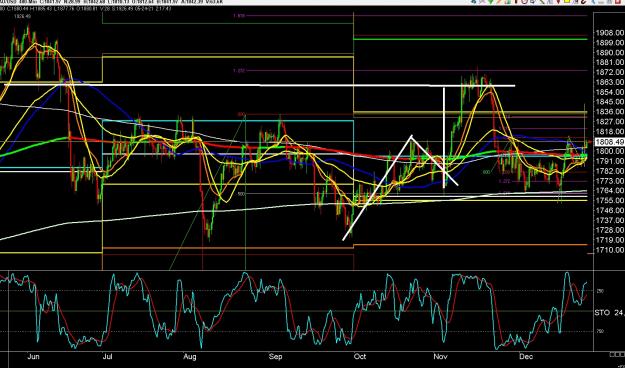This screenshot has height=368, width=625.
Task: Select the white vertical line drawn at November
Action: pyautogui.click(x=444, y=138)
